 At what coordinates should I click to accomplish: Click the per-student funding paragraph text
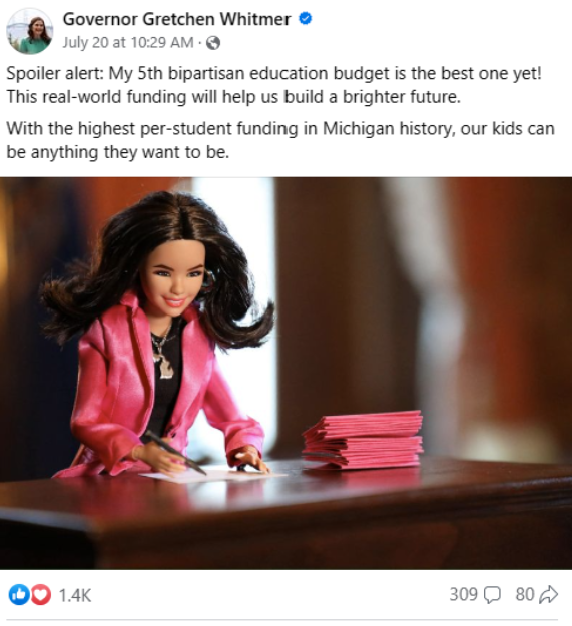point(280,141)
